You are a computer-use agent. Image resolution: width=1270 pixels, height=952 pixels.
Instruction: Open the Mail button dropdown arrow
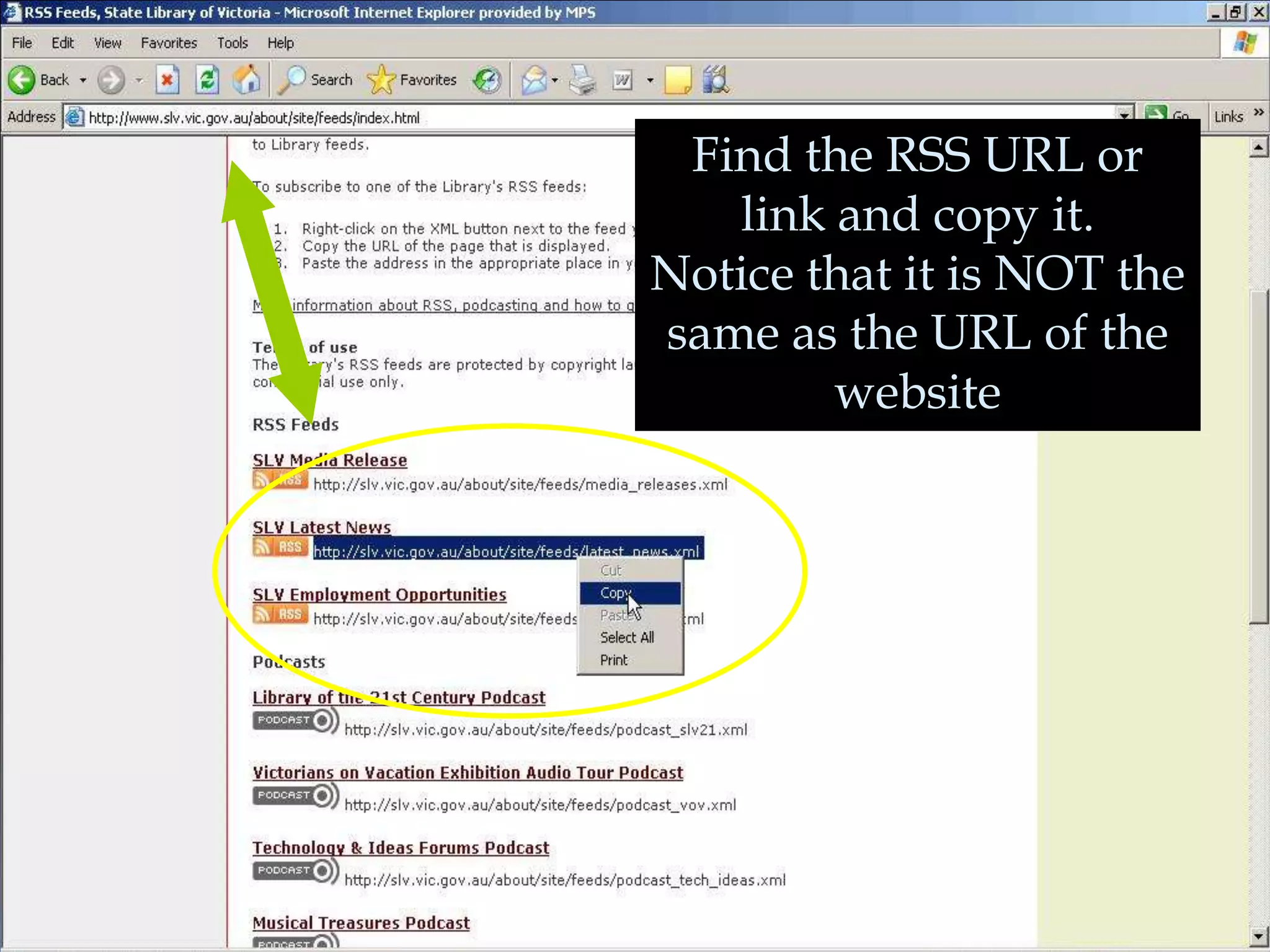[x=554, y=80]
